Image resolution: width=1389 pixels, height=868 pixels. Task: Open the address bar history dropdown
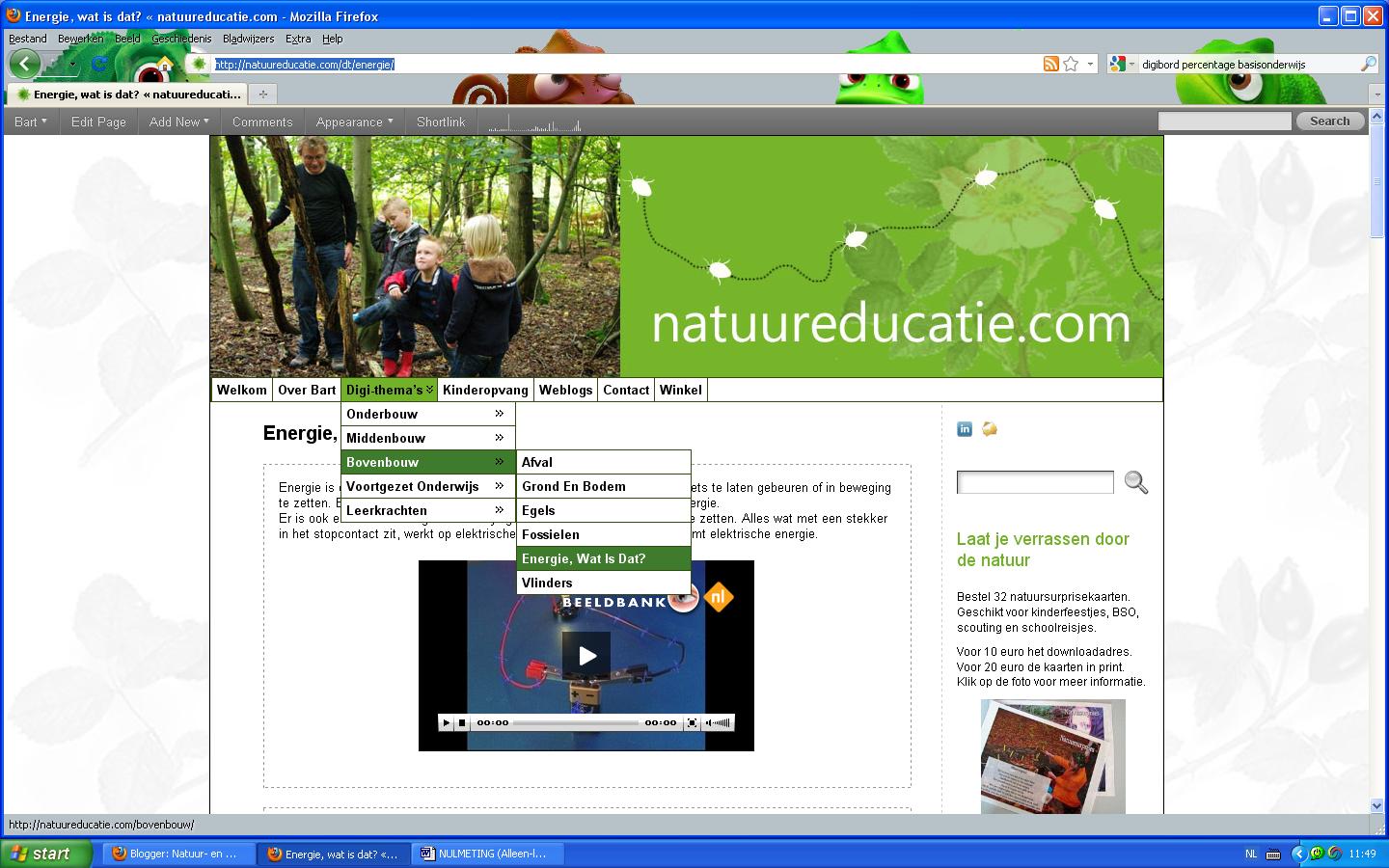pyautogui.click(x=1091, y=64)
